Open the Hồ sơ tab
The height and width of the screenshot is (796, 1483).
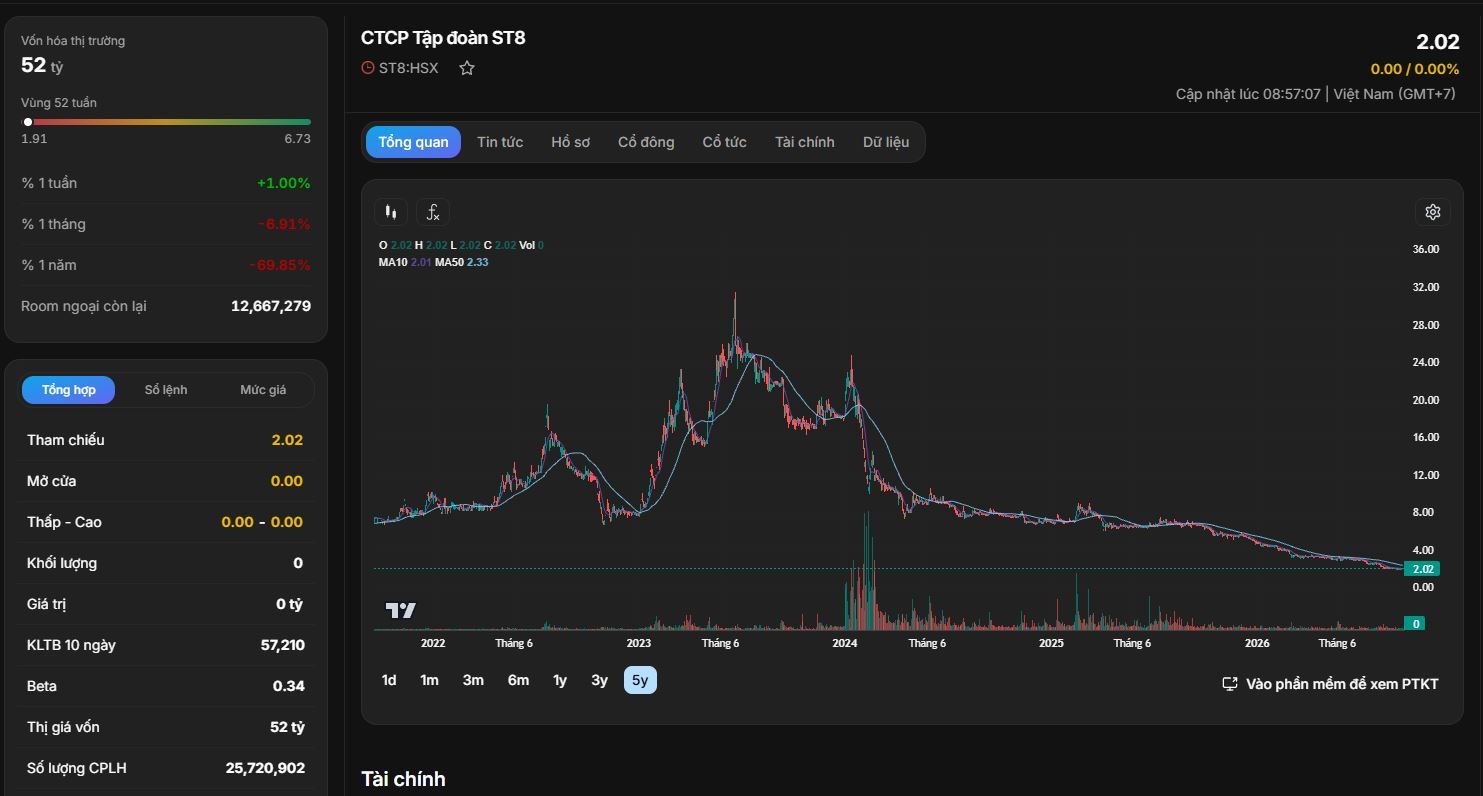tap(570, 142)
